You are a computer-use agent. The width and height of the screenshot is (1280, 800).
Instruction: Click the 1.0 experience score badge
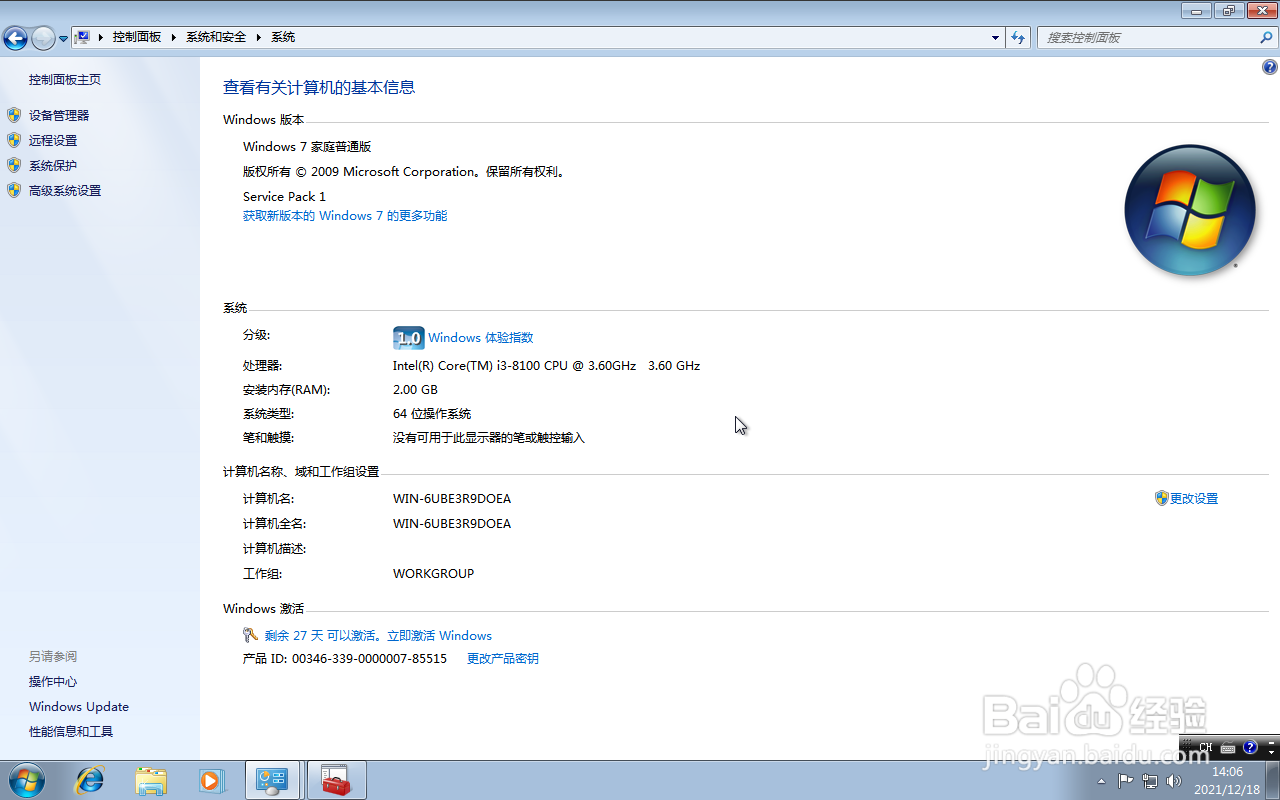click(x=408, y=338)
